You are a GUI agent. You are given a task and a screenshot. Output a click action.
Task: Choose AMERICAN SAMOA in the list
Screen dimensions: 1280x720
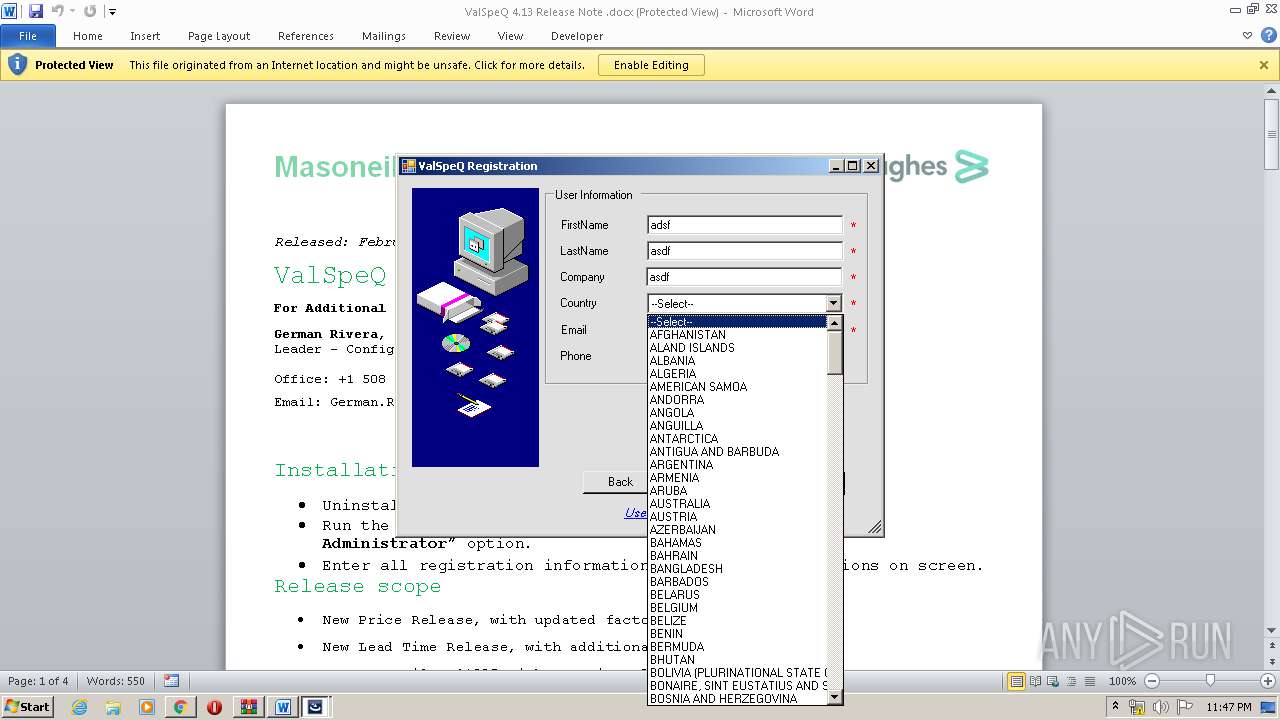(x=738, y=387)
